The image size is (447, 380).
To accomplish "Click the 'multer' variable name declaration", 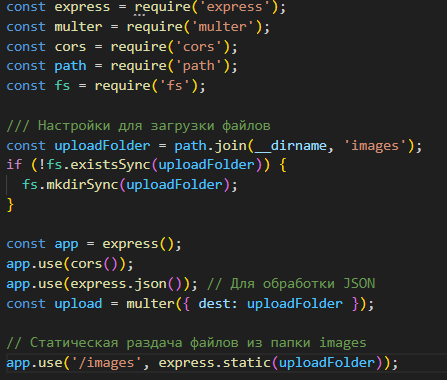I will [x=78, y=27].
